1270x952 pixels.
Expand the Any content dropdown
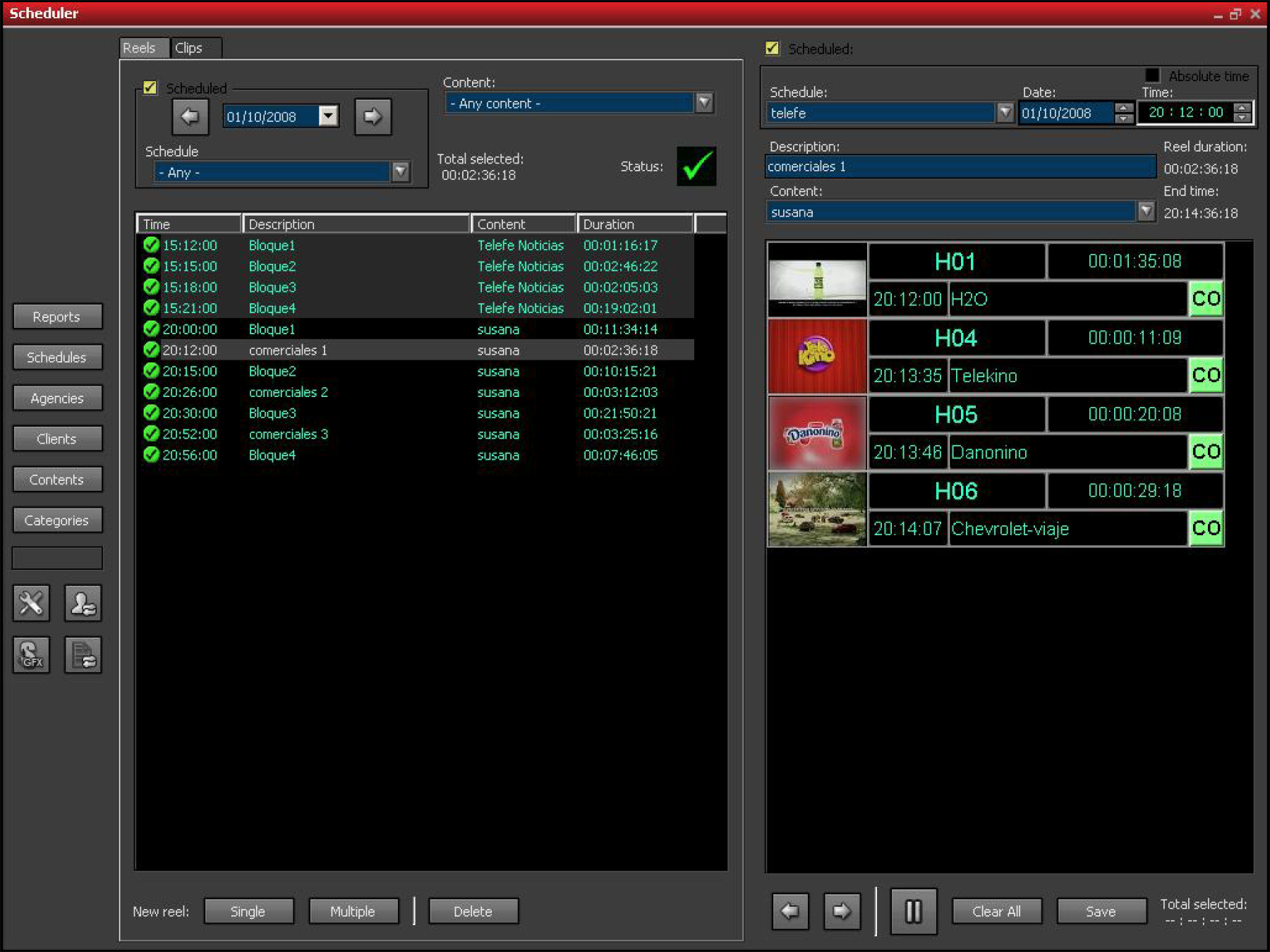pos(704,103)
